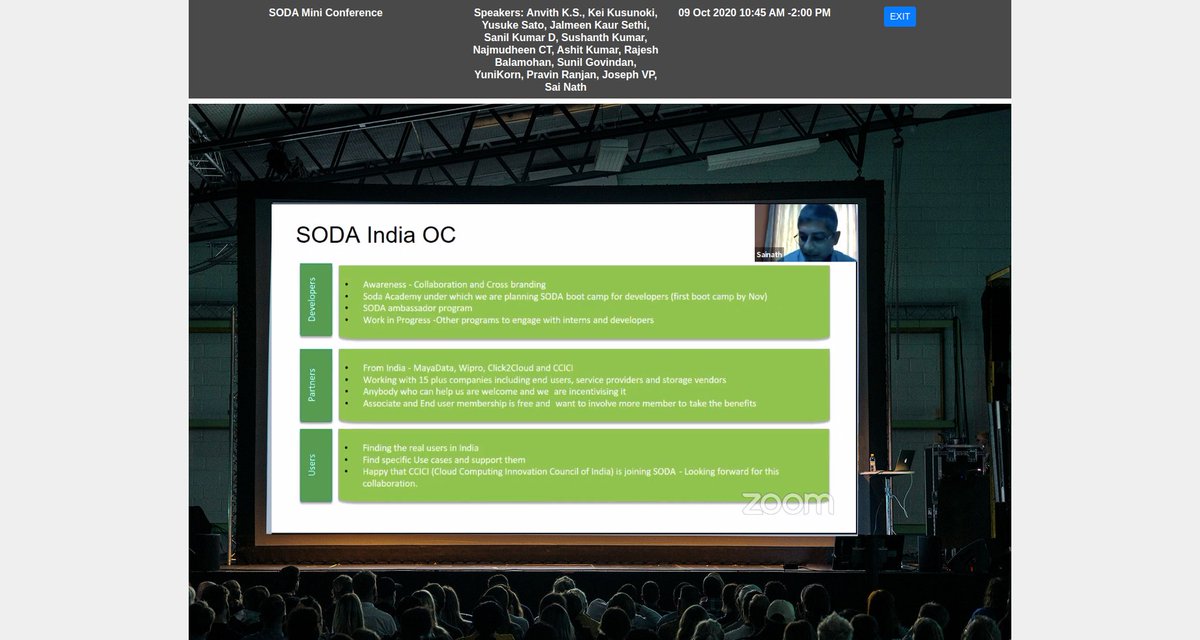This screenshot has height=640, width=1200.
Task: Click the 'SODA India OC' slide heading
Action: (x=376, y=235)
